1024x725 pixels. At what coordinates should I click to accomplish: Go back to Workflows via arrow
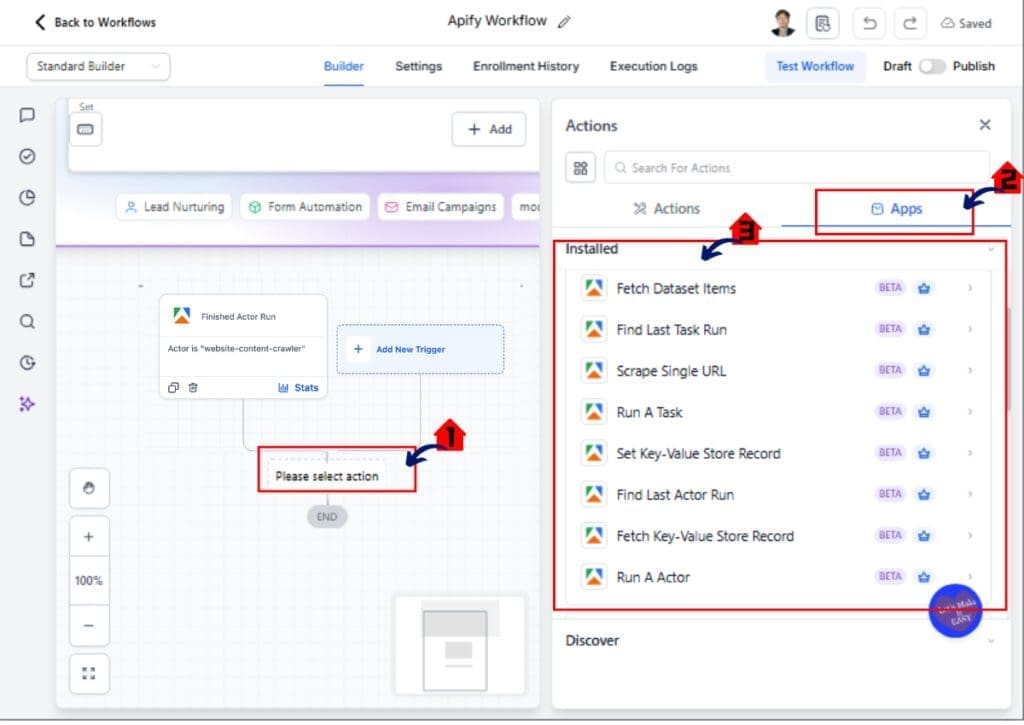pos(40,22)
